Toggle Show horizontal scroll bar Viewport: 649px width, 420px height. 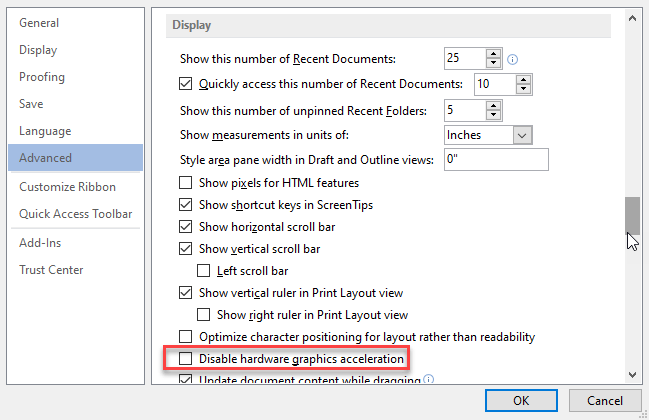point(185,227)
